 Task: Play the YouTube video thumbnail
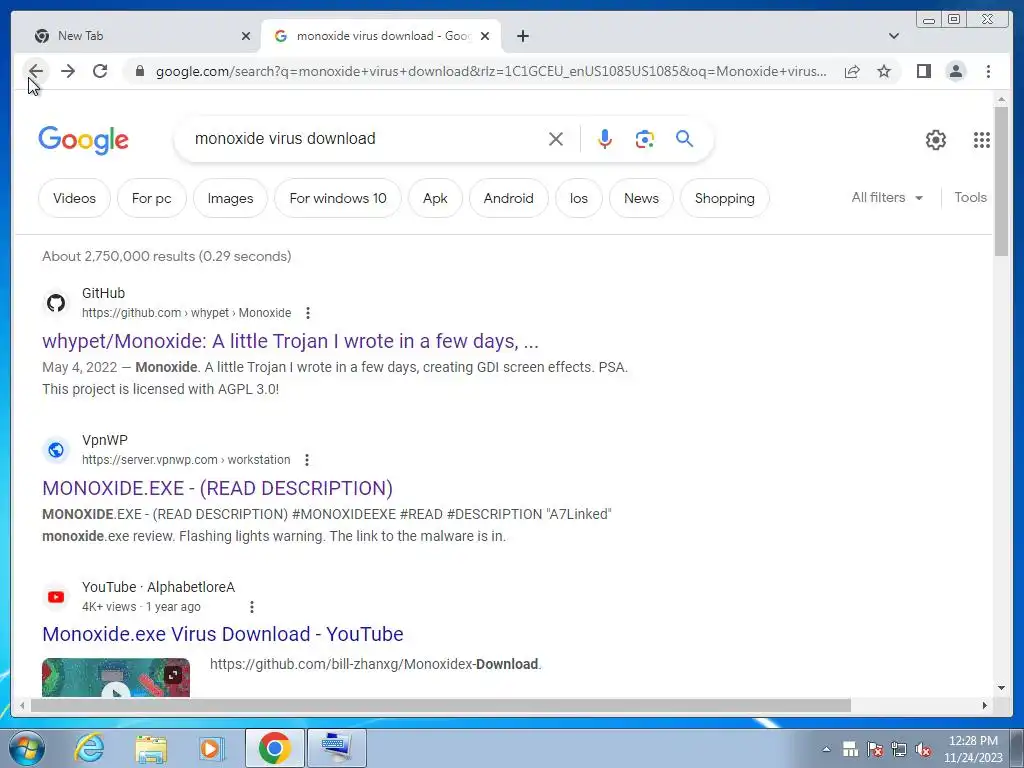coord(116,677)
